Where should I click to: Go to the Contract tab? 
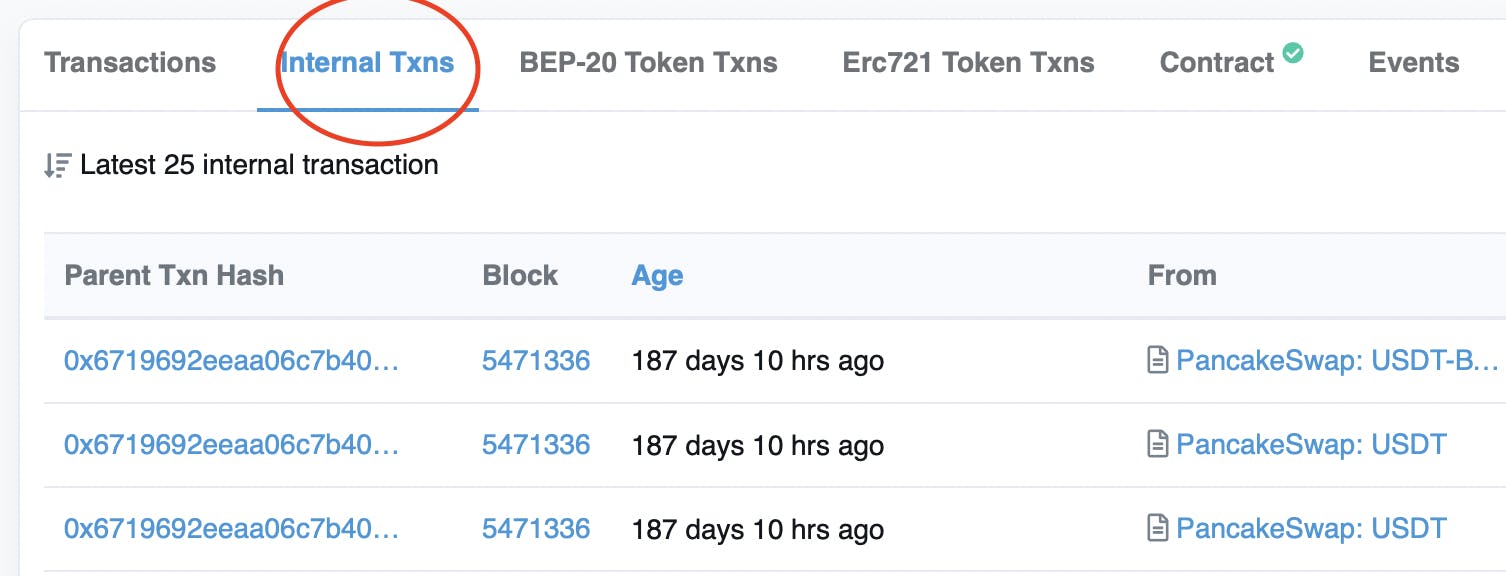[1217, 63]
